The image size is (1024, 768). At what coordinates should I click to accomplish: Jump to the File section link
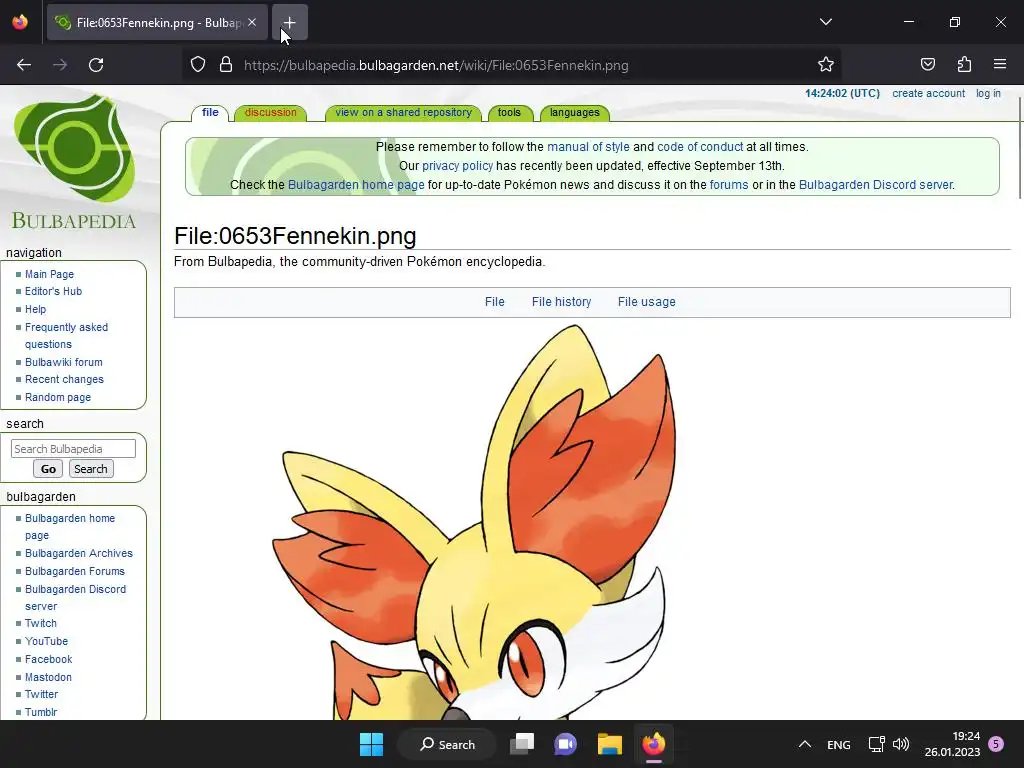pos(494,302)
